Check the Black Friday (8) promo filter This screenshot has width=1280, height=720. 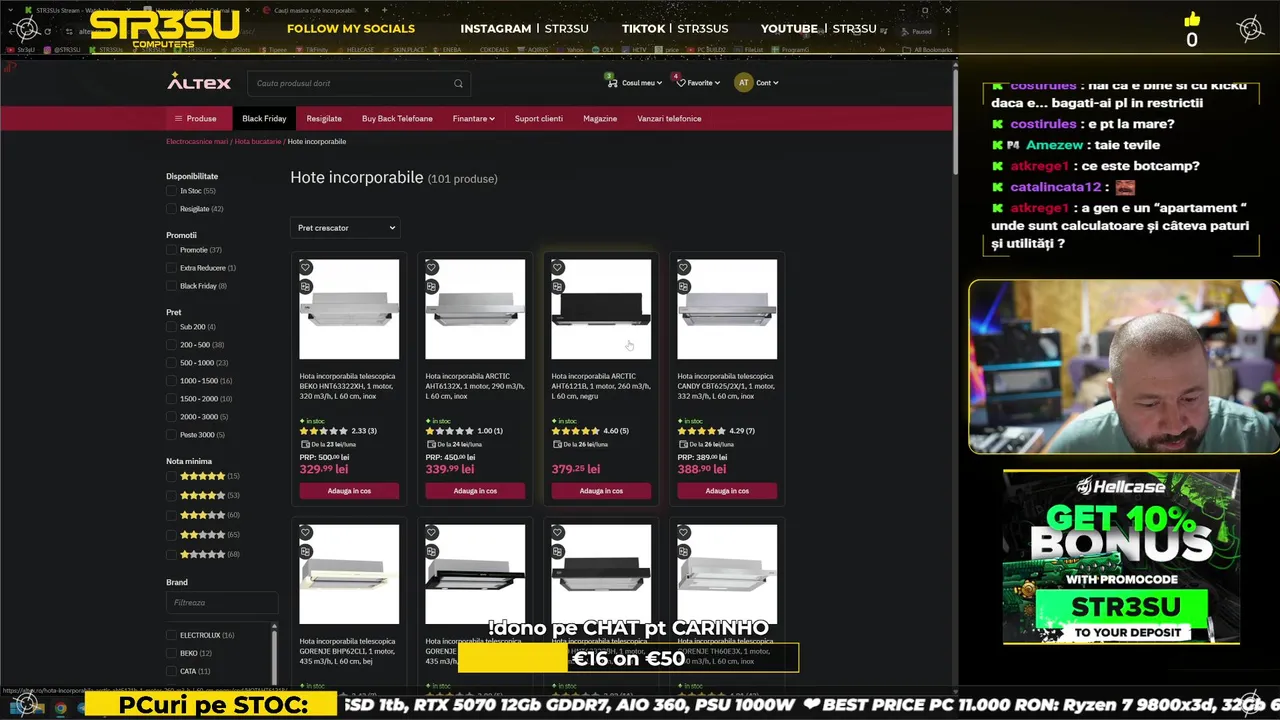171,286
